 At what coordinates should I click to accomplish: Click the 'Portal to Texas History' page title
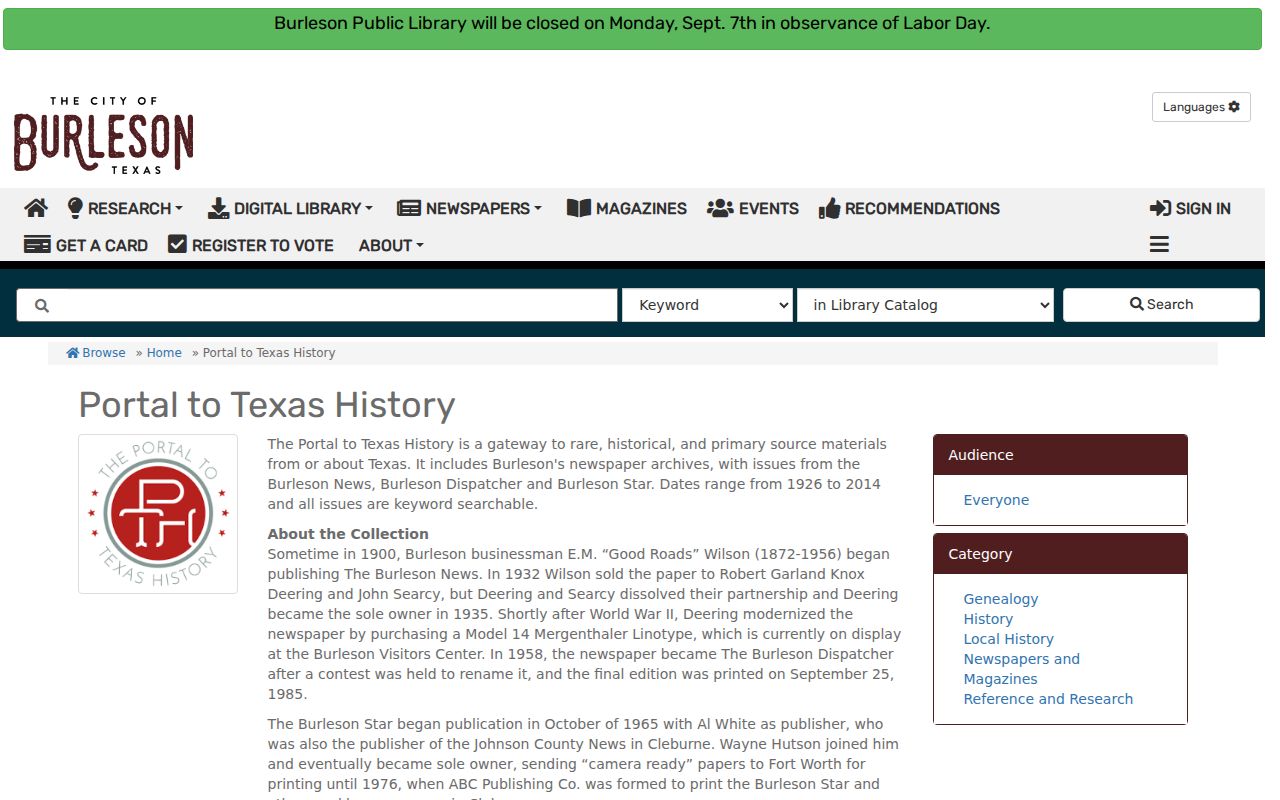[267, 405]
